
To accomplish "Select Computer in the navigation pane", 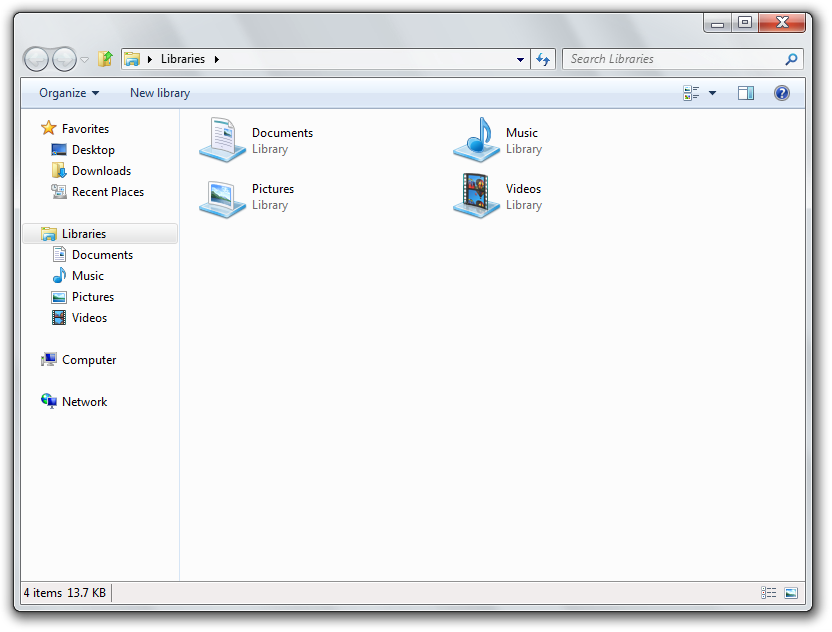I will click(x=88, y=360).
